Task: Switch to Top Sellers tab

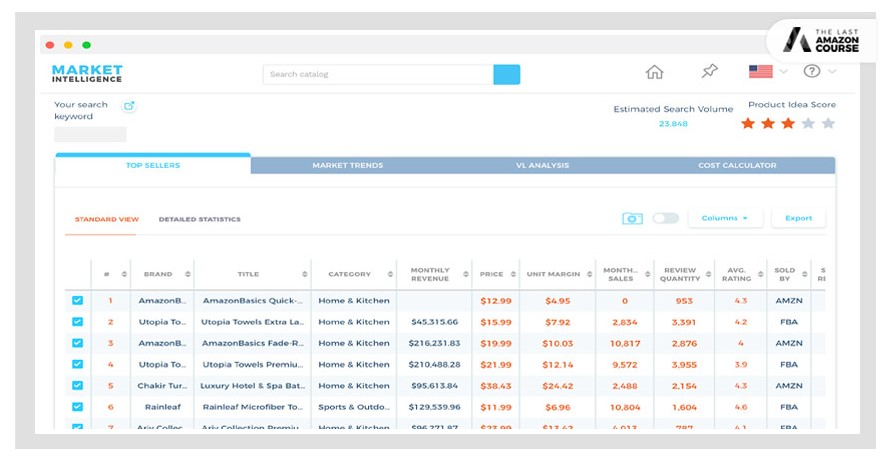Action: coord(153,165)
